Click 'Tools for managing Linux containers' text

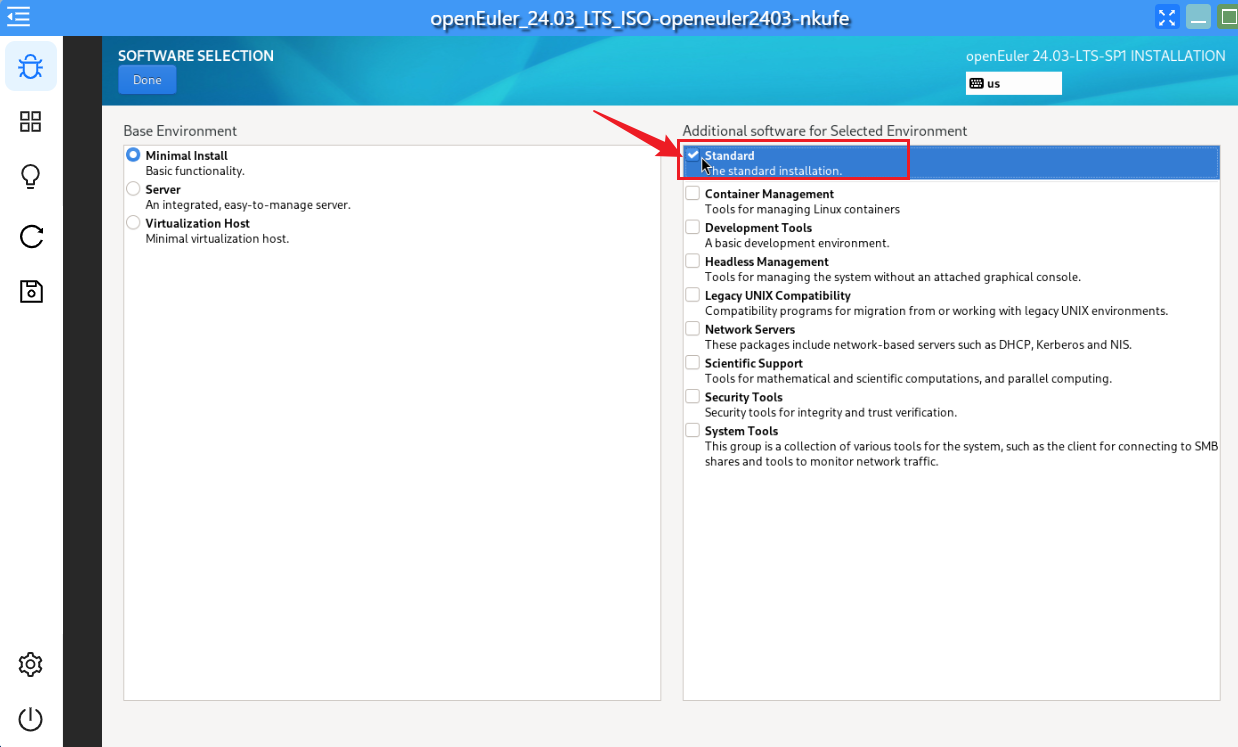(x=802, y=209)
